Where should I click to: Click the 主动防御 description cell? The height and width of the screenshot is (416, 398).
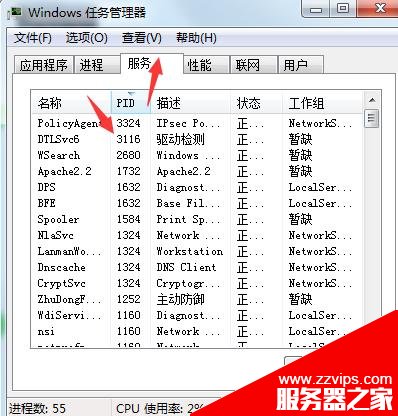[x=181, y=299]
